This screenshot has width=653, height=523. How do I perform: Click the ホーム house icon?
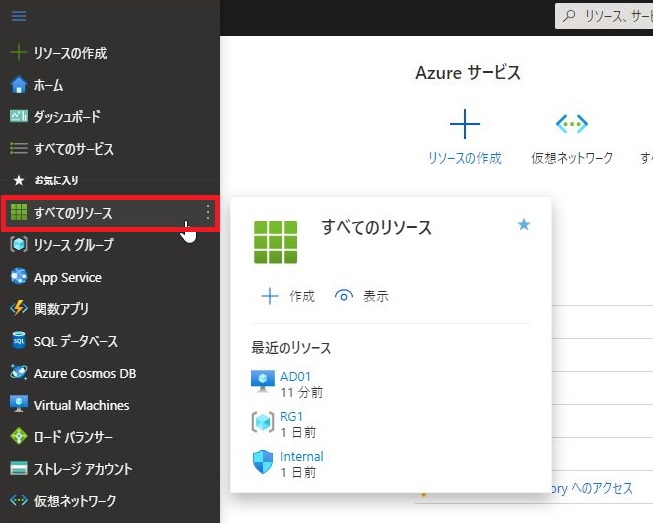[x=18, y=85]
